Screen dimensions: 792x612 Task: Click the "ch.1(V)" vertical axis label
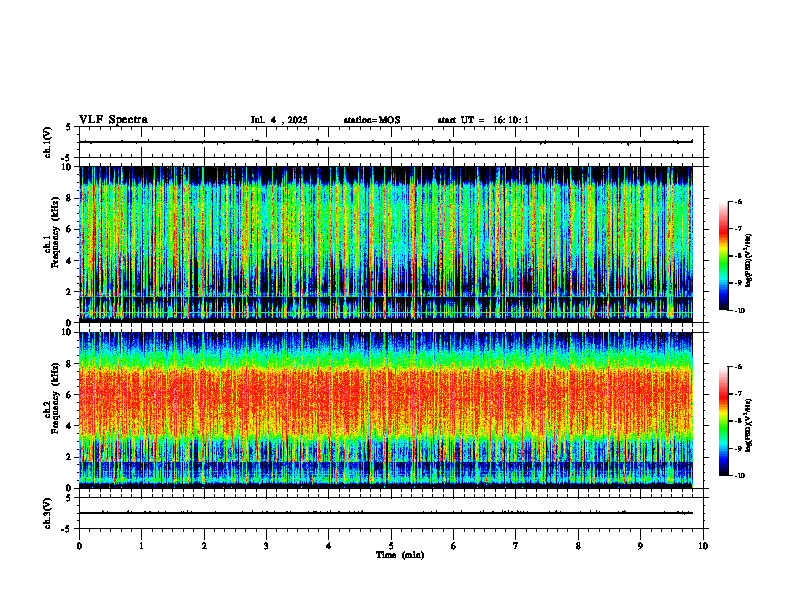coord(48,142)
